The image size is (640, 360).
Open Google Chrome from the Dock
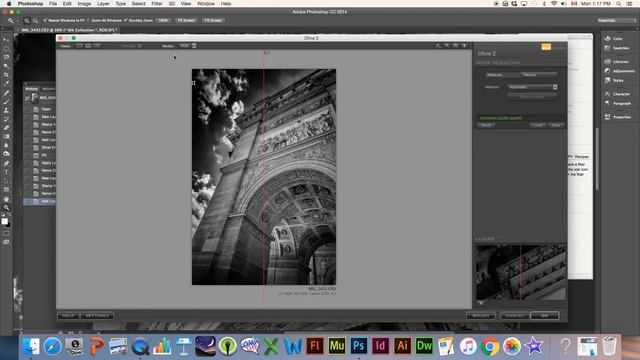click(x=490, y=346)
